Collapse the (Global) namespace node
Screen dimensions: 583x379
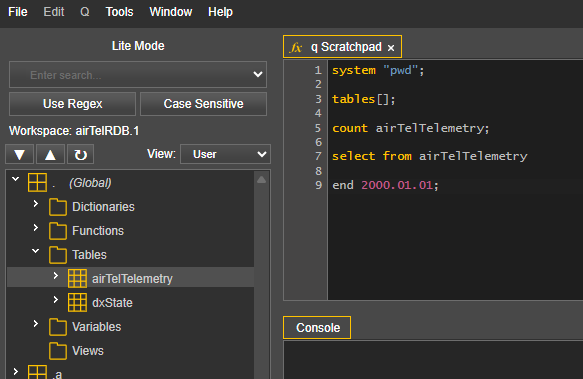click(x=16, y=179)
